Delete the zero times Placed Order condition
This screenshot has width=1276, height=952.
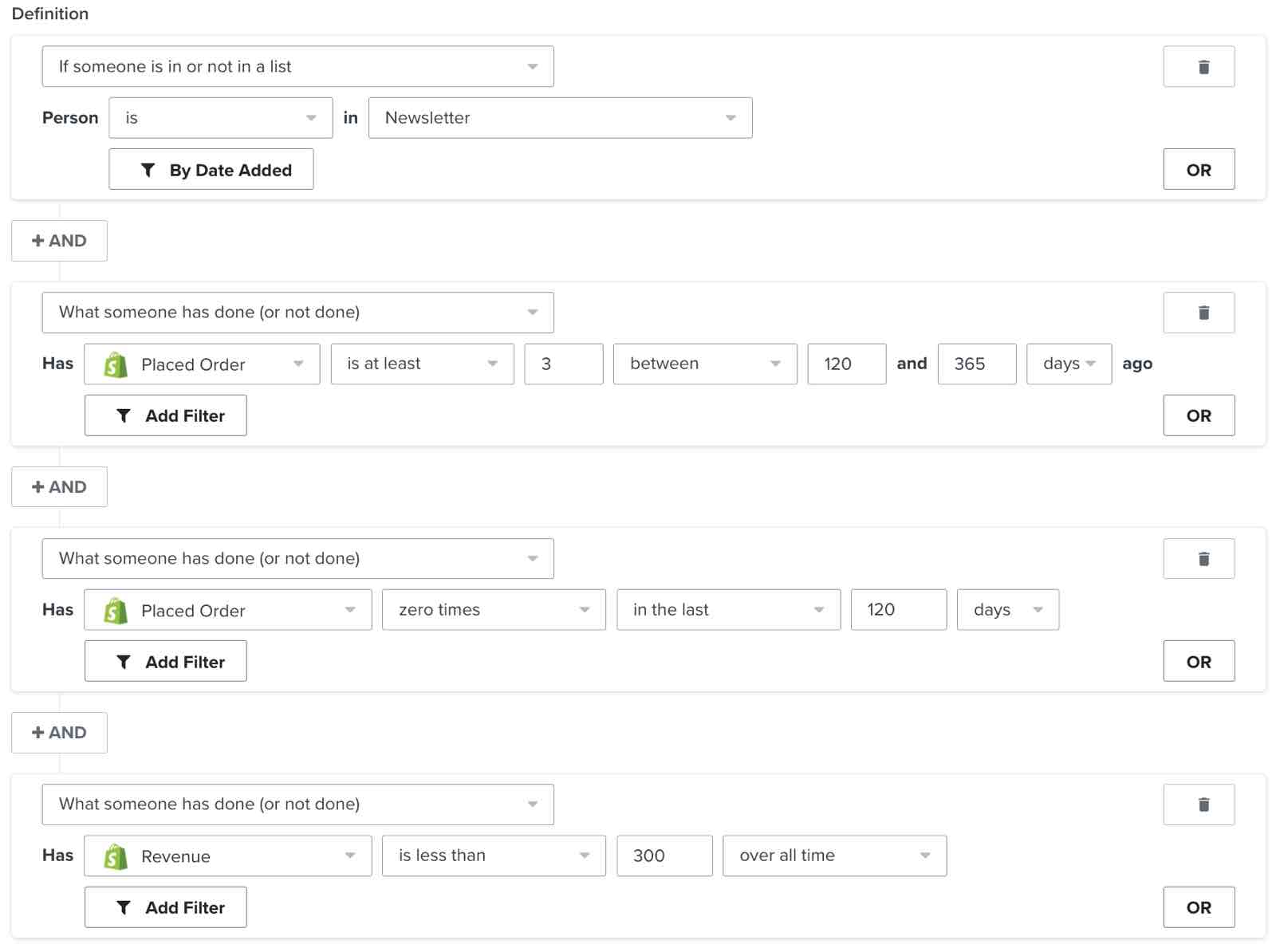[x=1199, y=558]
